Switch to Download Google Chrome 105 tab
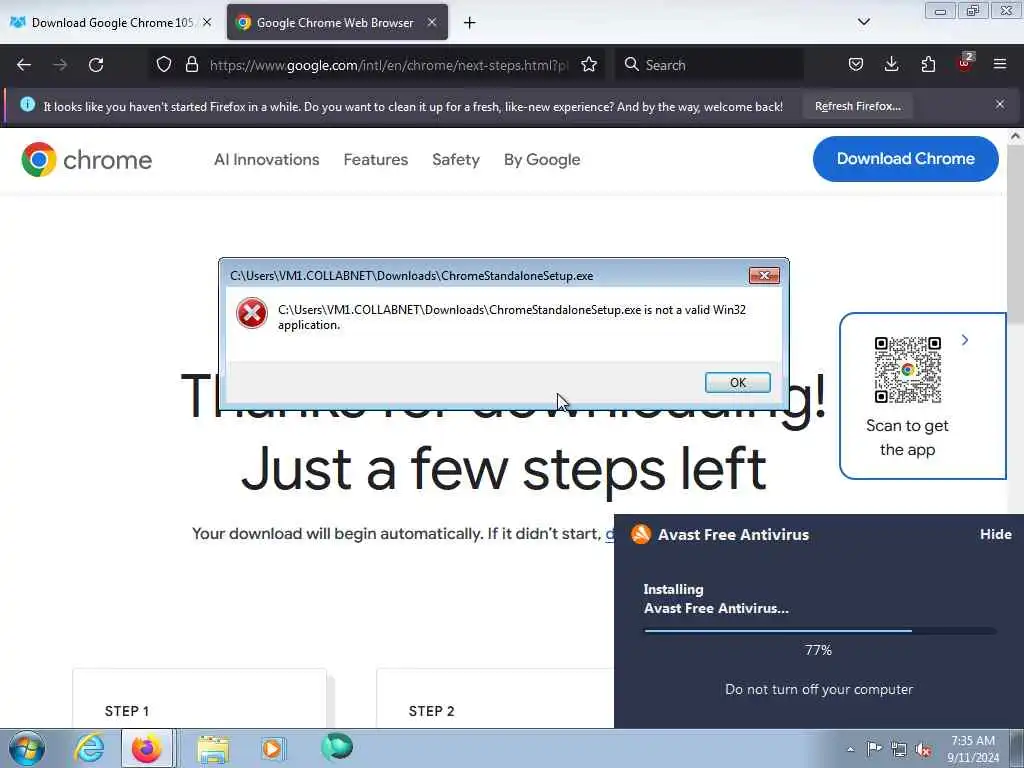This screenshot has width=1024, height=768. [x=112, y=22]
